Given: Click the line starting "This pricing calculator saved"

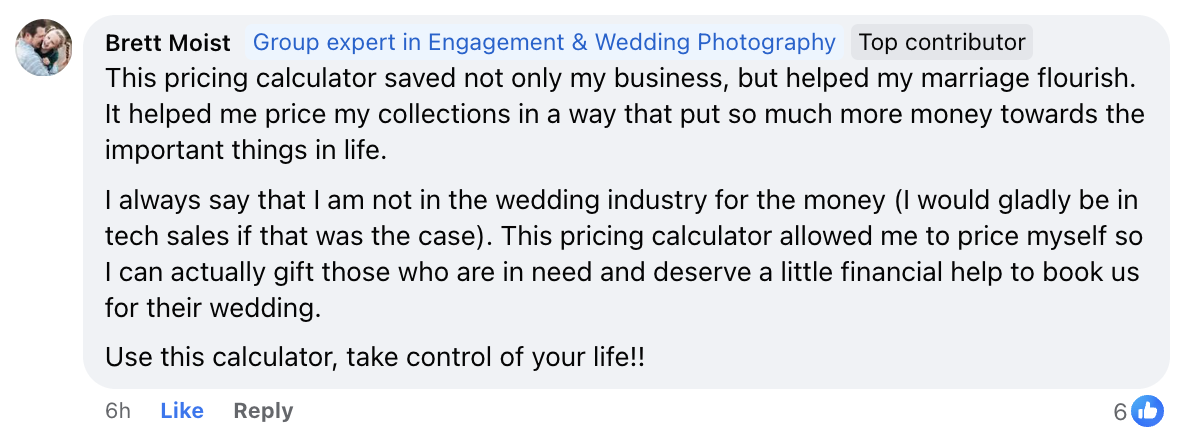Looking at the screenshot, I should pyautogui.click(x=620, y=77).
